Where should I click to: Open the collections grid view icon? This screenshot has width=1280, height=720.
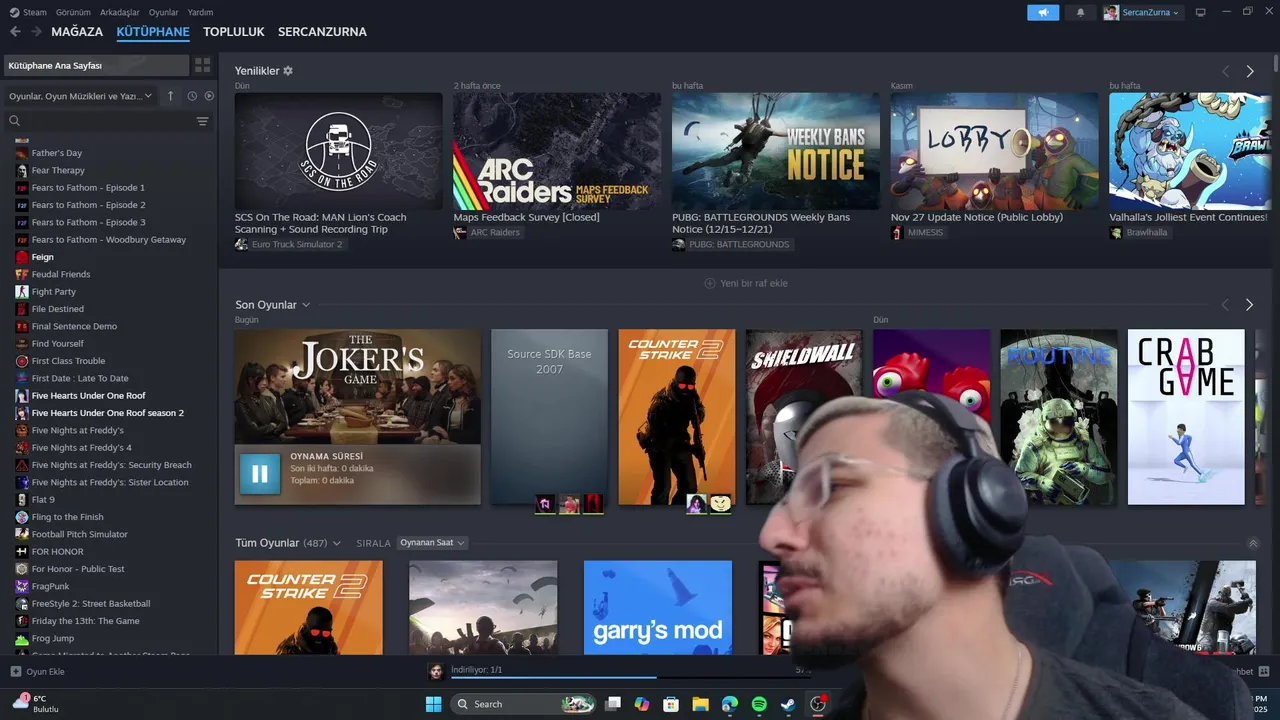click(x=203, y=65)
